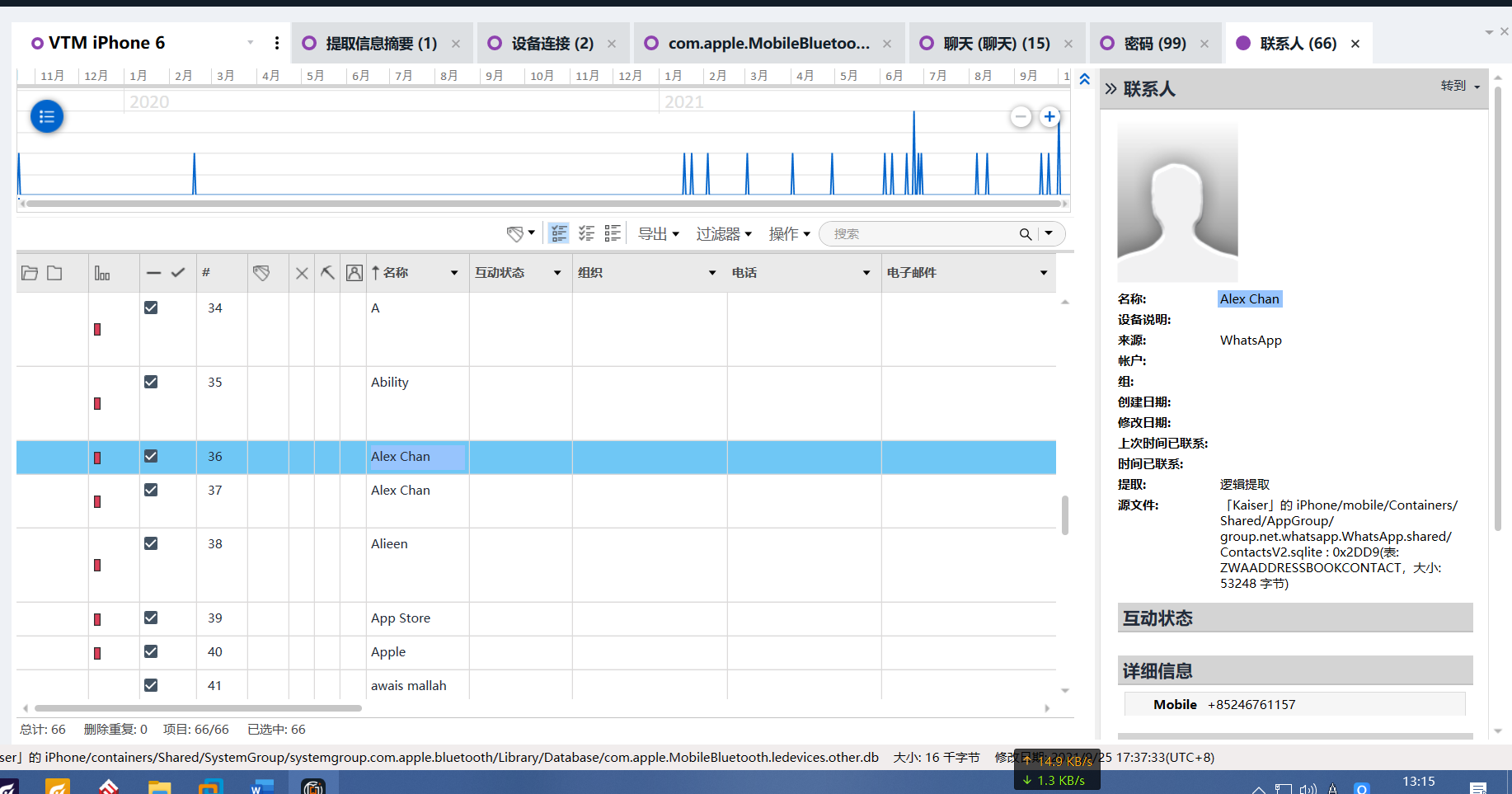Screen dimensions: 1512x794
Task: Uncheck the checkbox for row 34
Action: [151, 308]
